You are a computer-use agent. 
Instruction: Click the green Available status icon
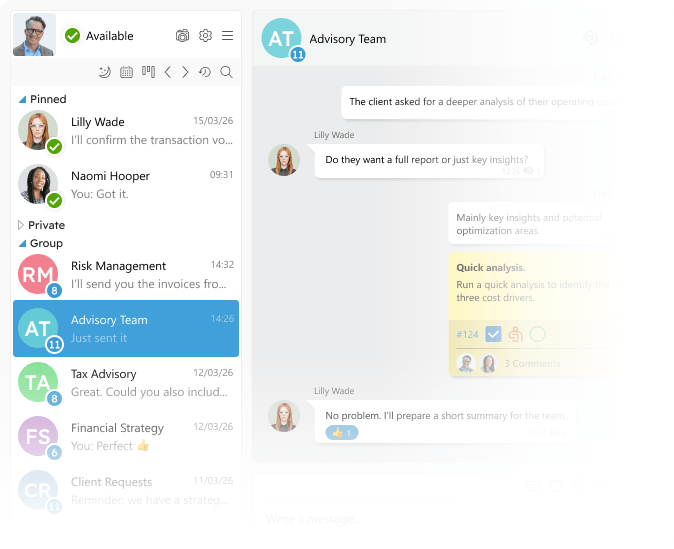(x=72, y=35)
